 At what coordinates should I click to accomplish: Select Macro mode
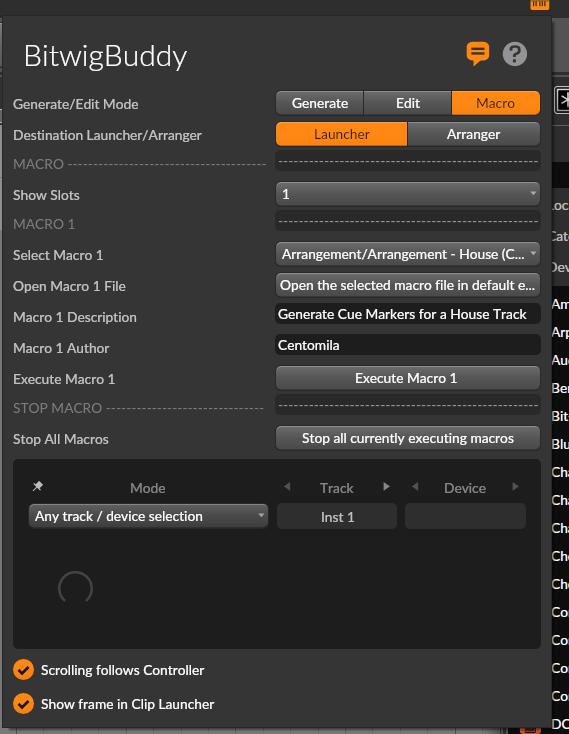coord(496,103)
